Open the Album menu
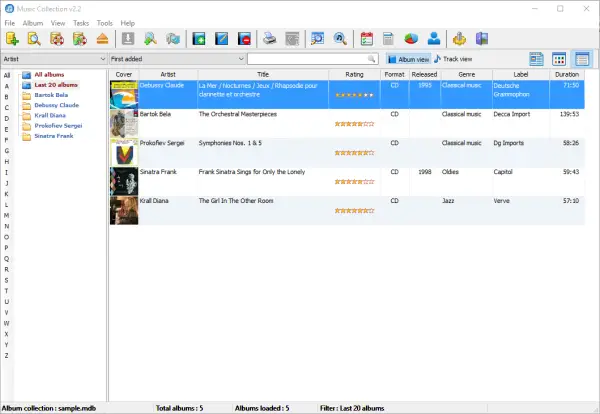600x414 pixels. 33,22
